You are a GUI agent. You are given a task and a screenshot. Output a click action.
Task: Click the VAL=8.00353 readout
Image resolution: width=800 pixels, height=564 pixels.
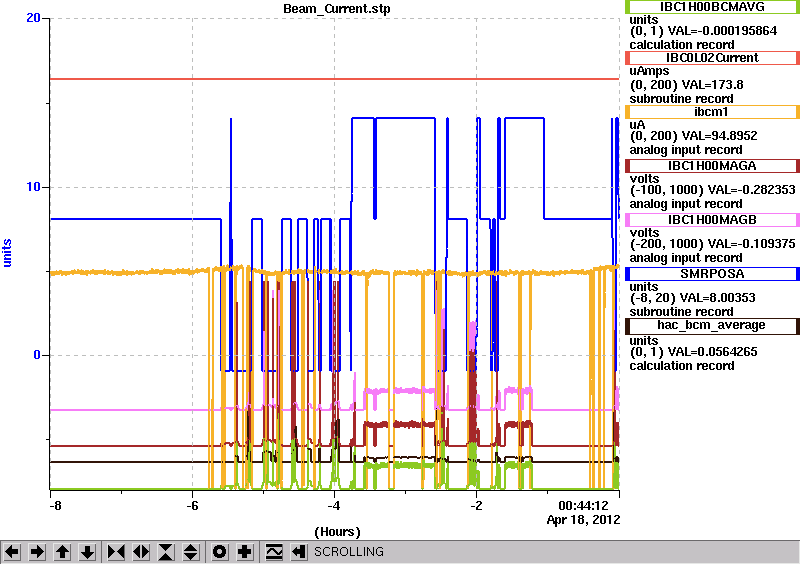(712, 298)
